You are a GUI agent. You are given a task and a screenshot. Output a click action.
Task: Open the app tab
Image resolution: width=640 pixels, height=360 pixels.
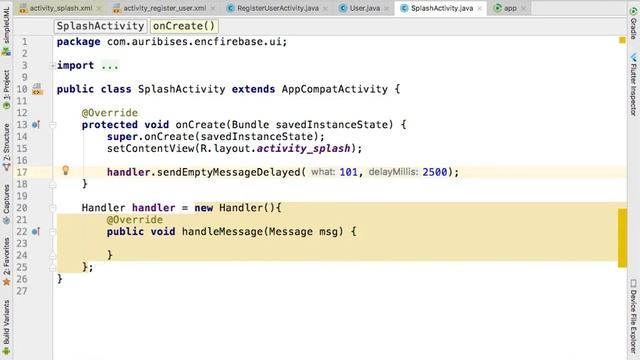coord(510,8)
